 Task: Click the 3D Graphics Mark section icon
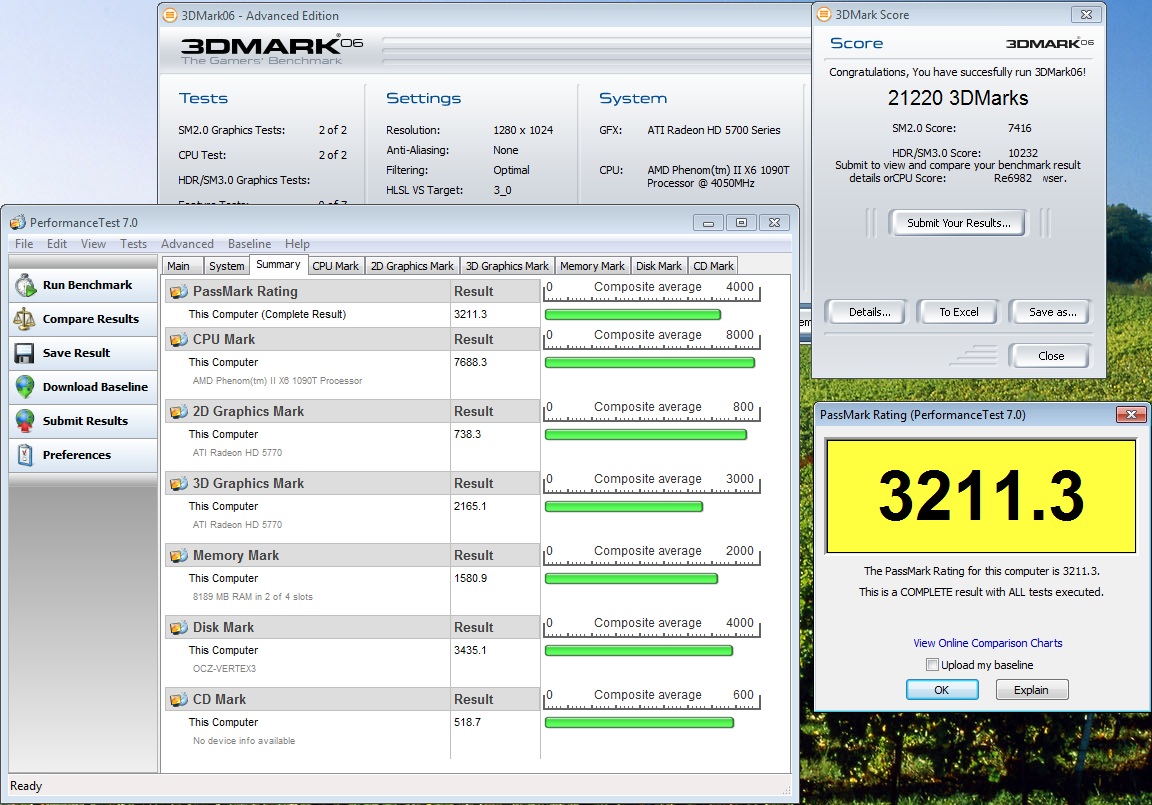pyautogui.click(x=179, y=484)
